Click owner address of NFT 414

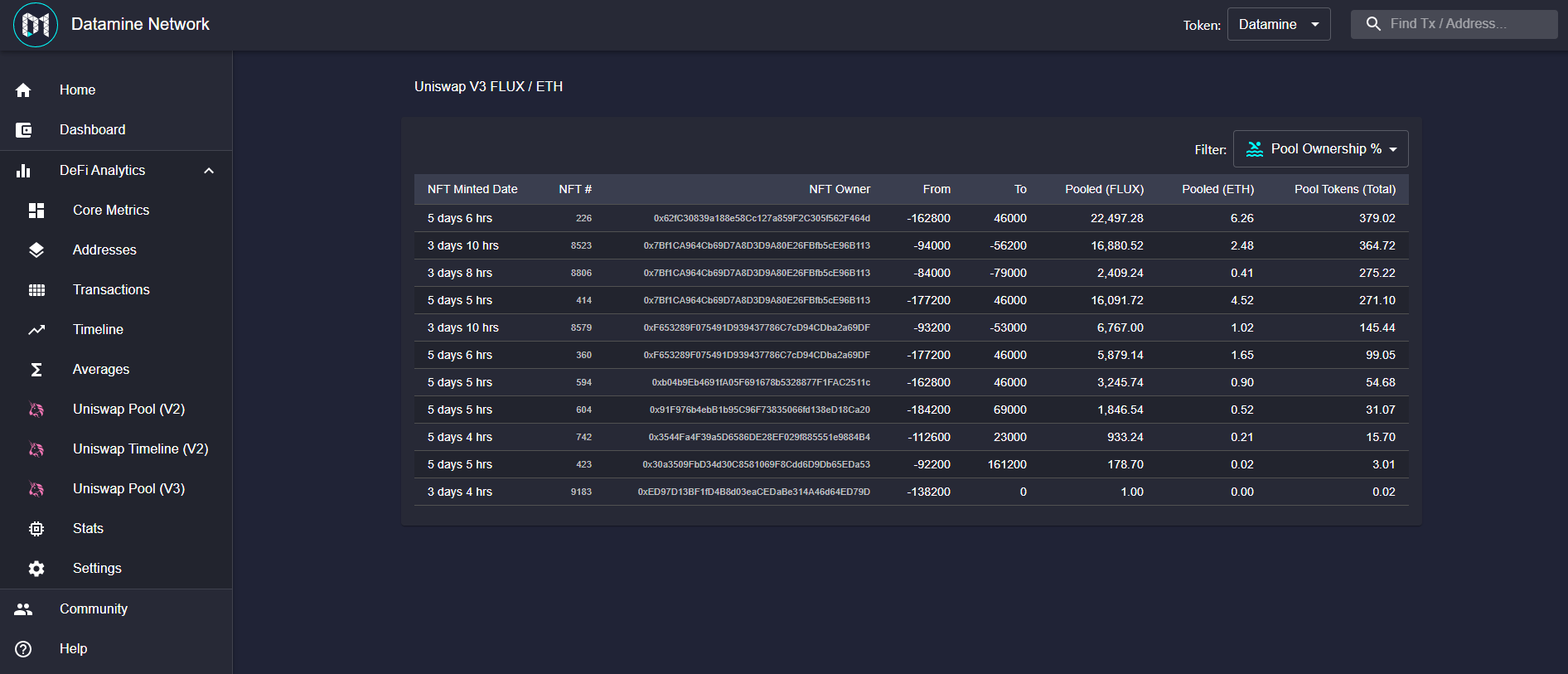click(757, 301)
